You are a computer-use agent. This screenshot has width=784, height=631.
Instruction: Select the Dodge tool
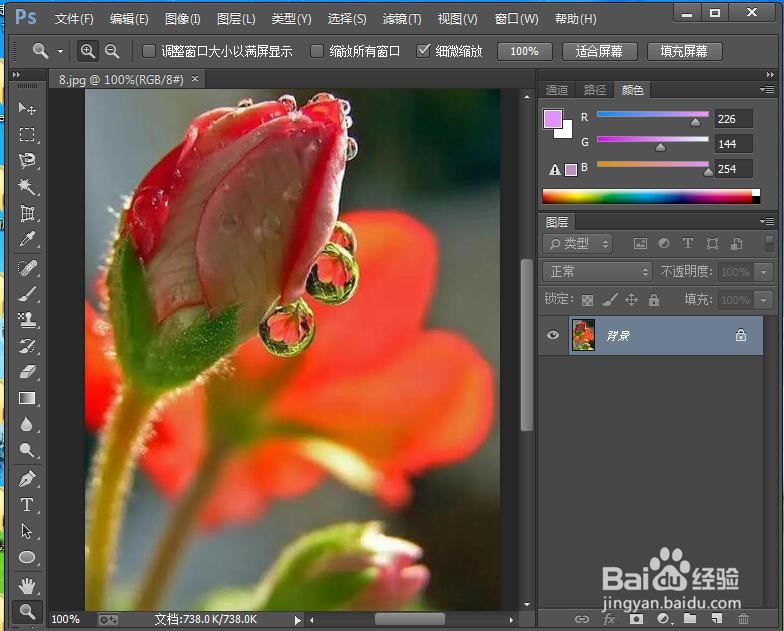point(27,450)
